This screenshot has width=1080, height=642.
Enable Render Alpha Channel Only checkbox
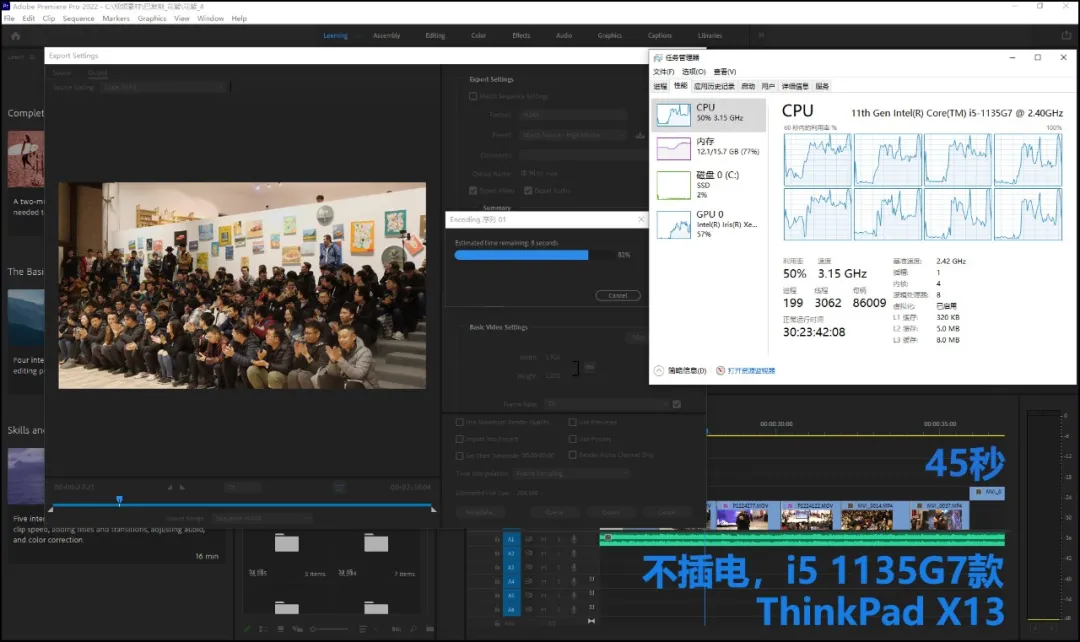pos(572,455)
